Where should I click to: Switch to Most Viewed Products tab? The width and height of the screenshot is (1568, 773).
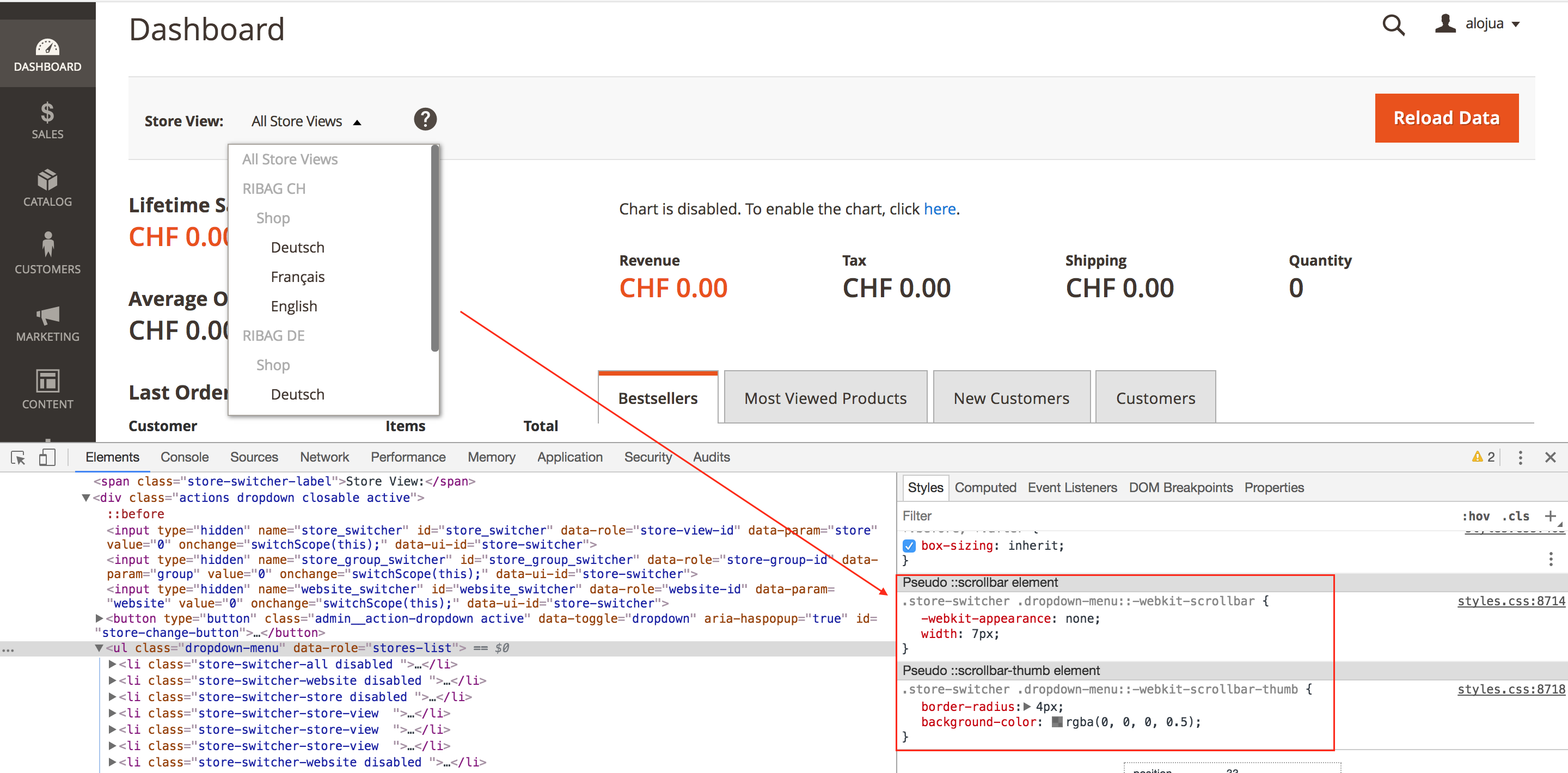pyautogui.click(x=825, y=398)
